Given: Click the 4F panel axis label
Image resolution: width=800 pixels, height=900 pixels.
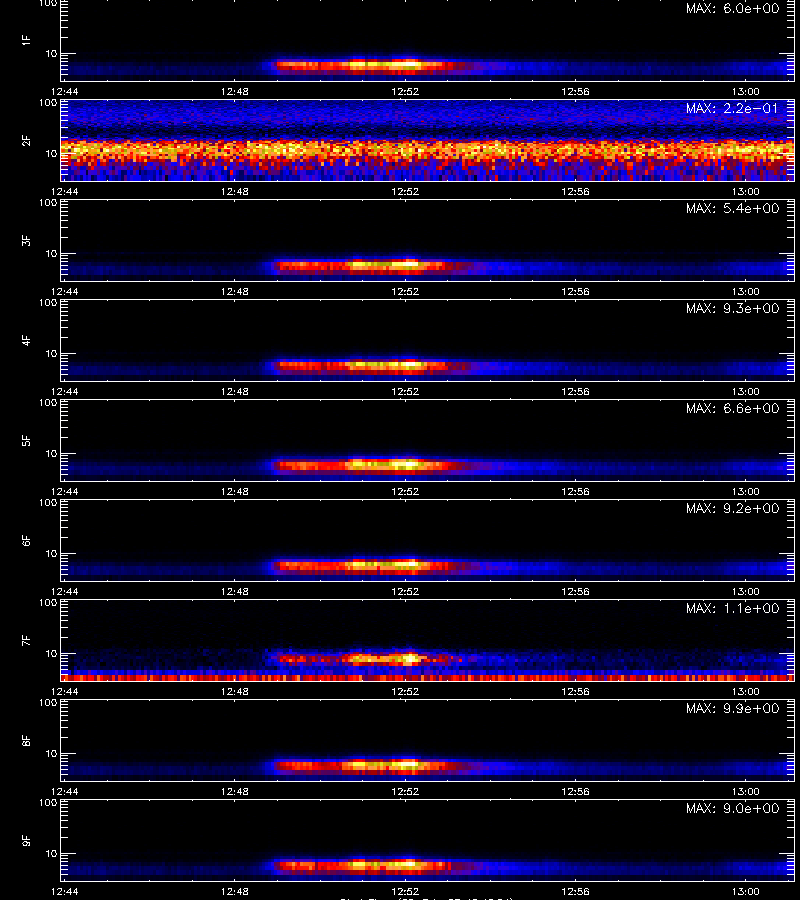Looking at the screenshot, I should [x=26, y=340].
